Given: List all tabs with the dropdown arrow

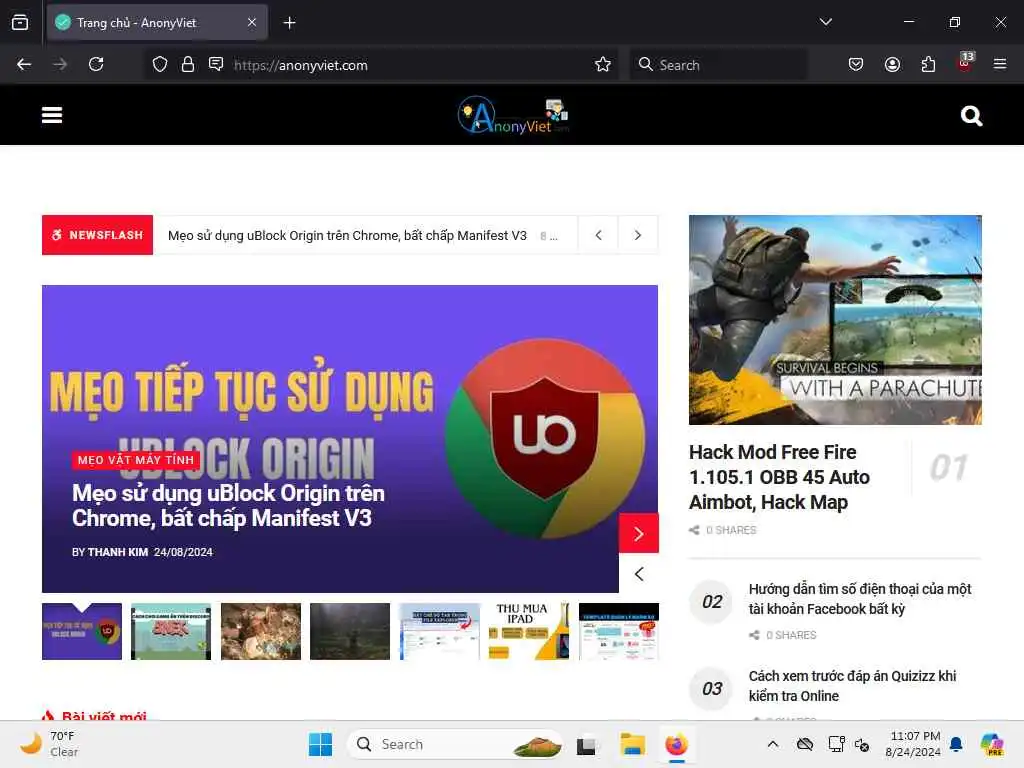Looking at the screenshot, I should click(x=825, y=22).
